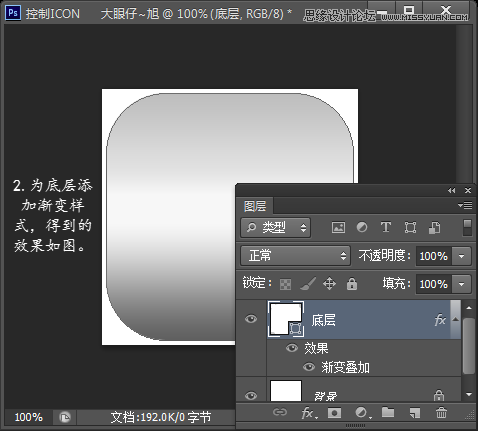The image size is (478, 431).
Task: Create new fill or adjustment layer icon
Action: 363,413
